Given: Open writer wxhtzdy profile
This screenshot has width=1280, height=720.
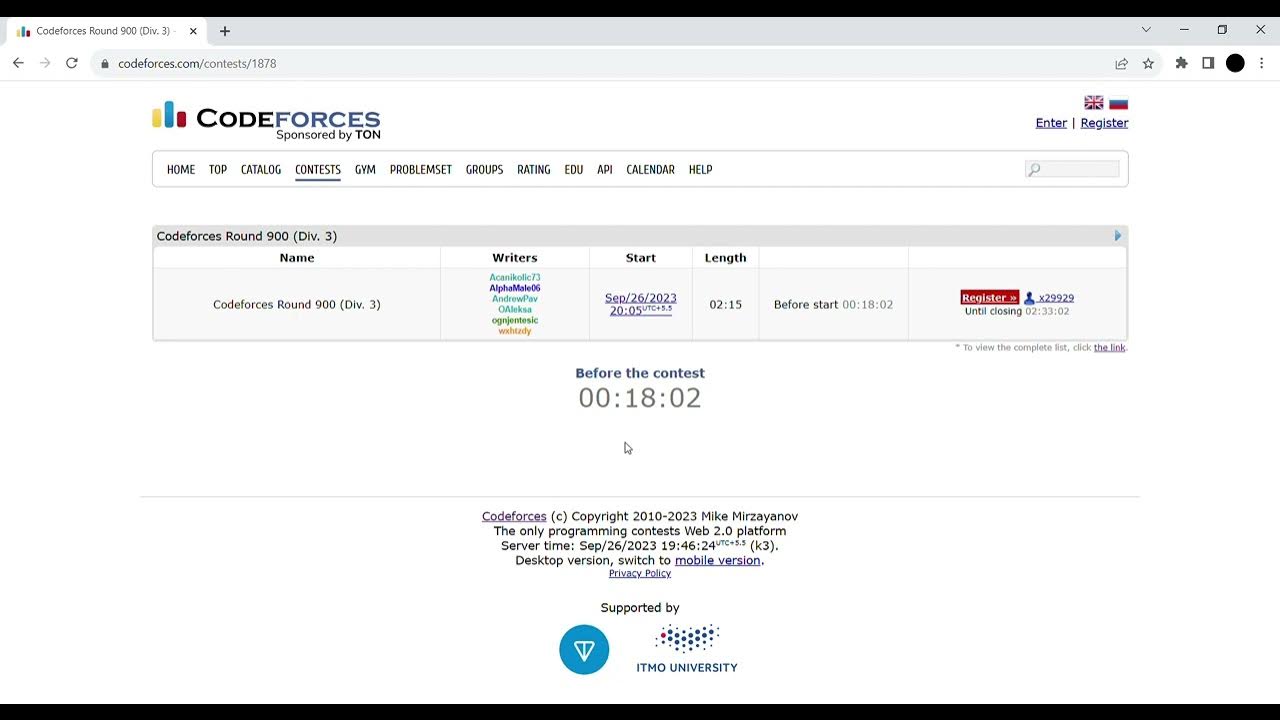Looking at the screenshot, I should pos(515,331).
